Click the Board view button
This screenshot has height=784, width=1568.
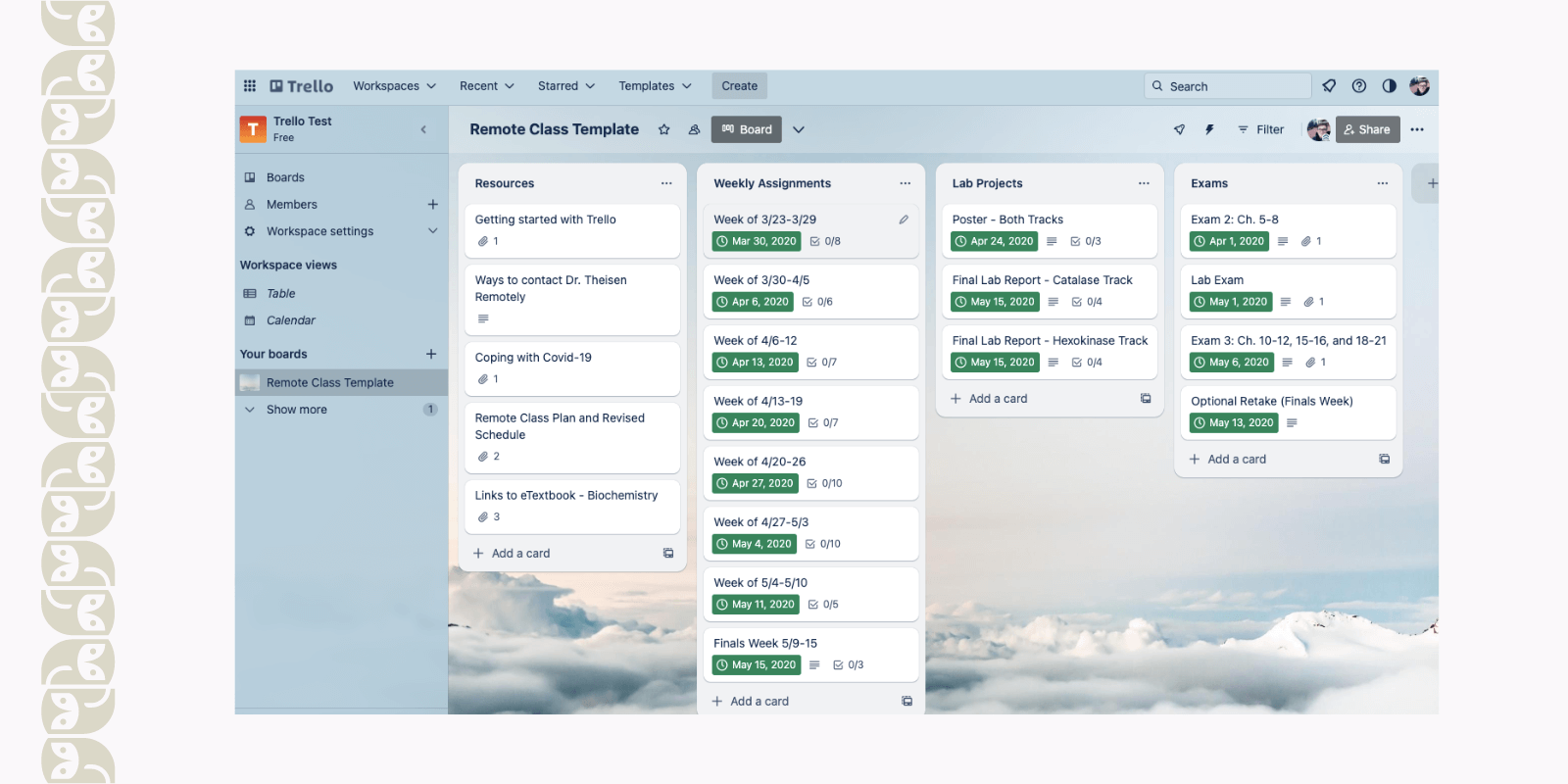click(747, 129)
